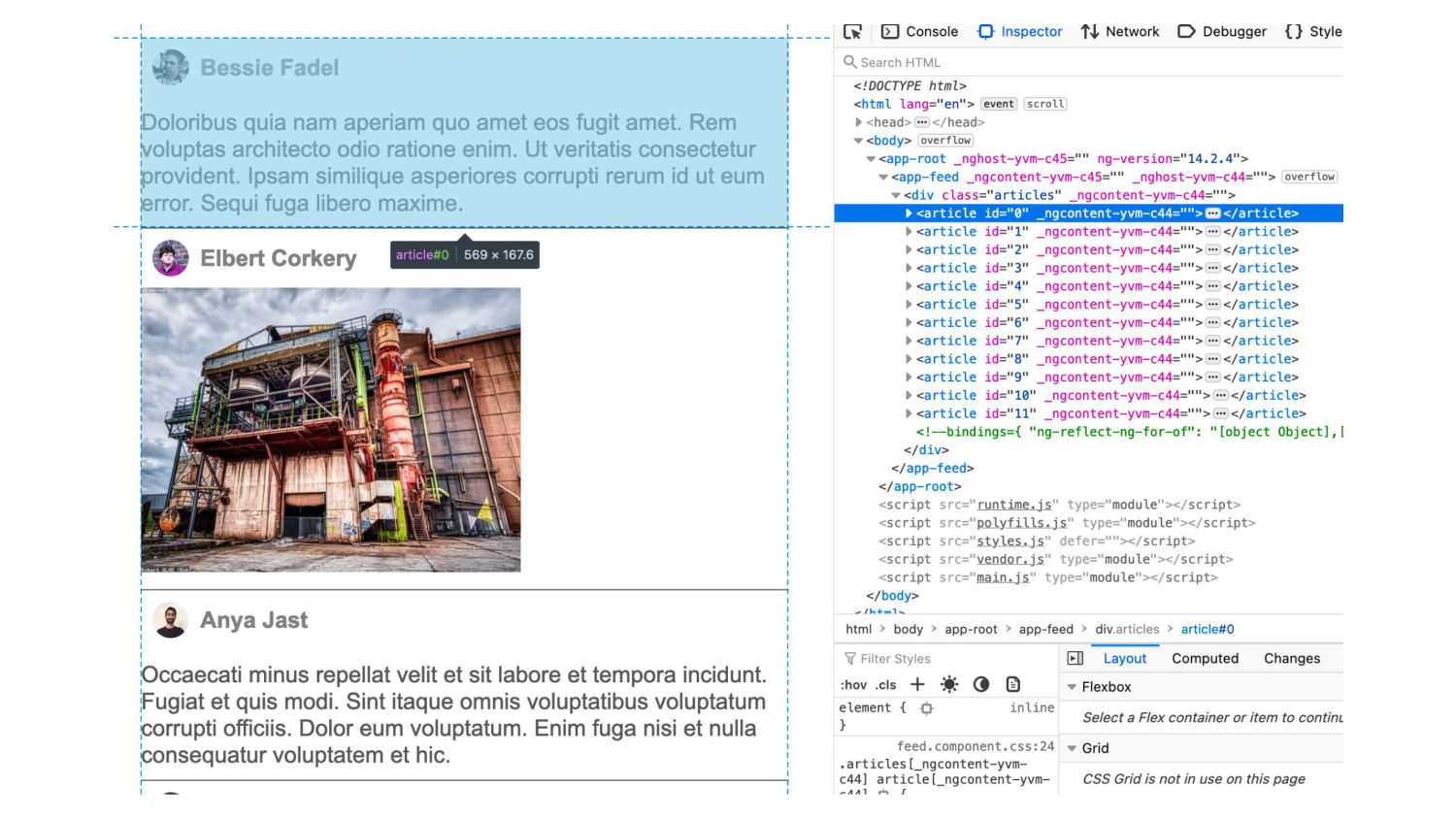The image size is (1456, 819).
Task: Select the article id 8 row
Action: (1089, 359)
